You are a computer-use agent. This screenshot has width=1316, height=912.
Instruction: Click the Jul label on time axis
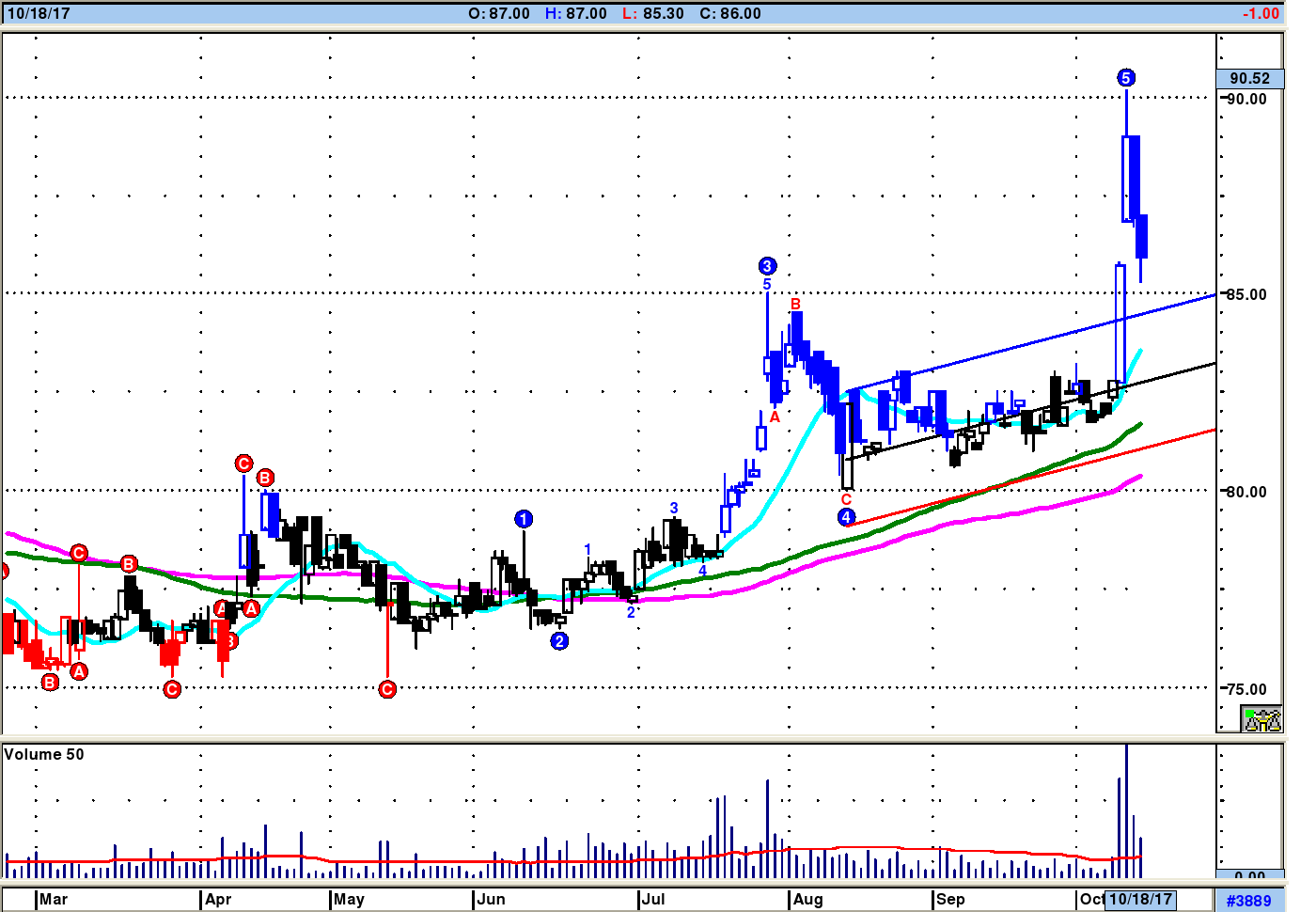pyautogui.click(x=653, y=900)
